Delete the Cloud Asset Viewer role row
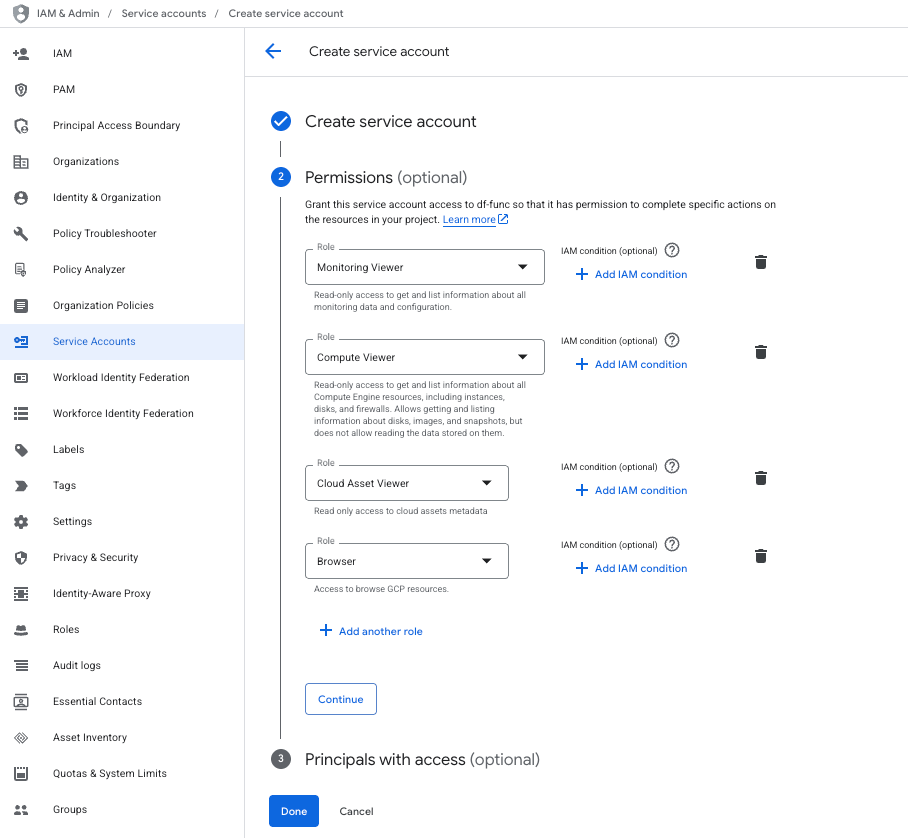The image size is (908, 838). [x=761, y=478]
